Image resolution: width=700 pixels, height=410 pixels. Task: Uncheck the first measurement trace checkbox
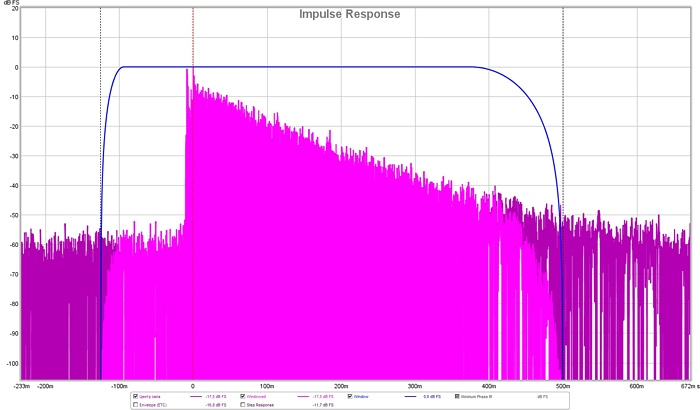coord(135,396)
